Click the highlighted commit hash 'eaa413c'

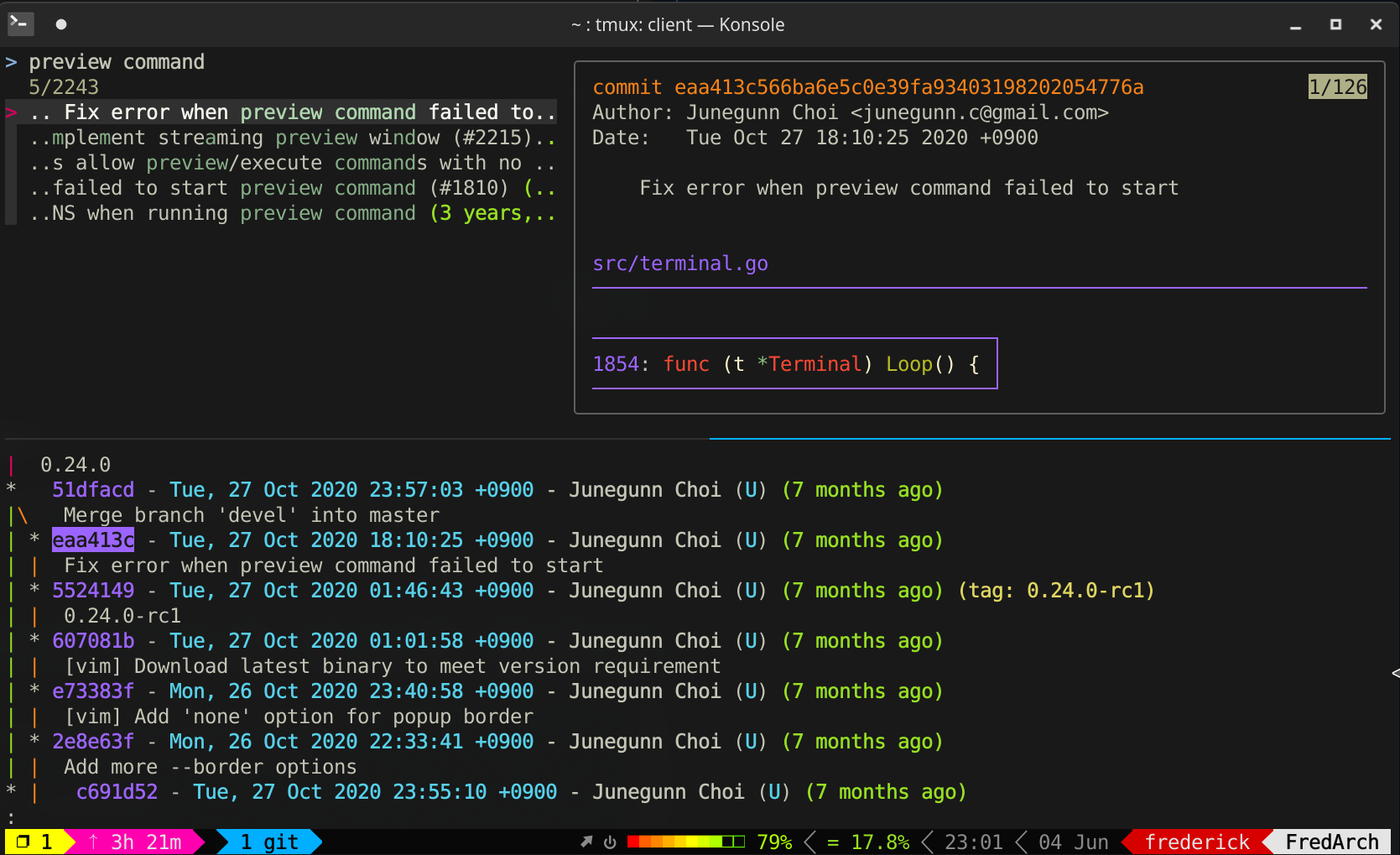93,540
